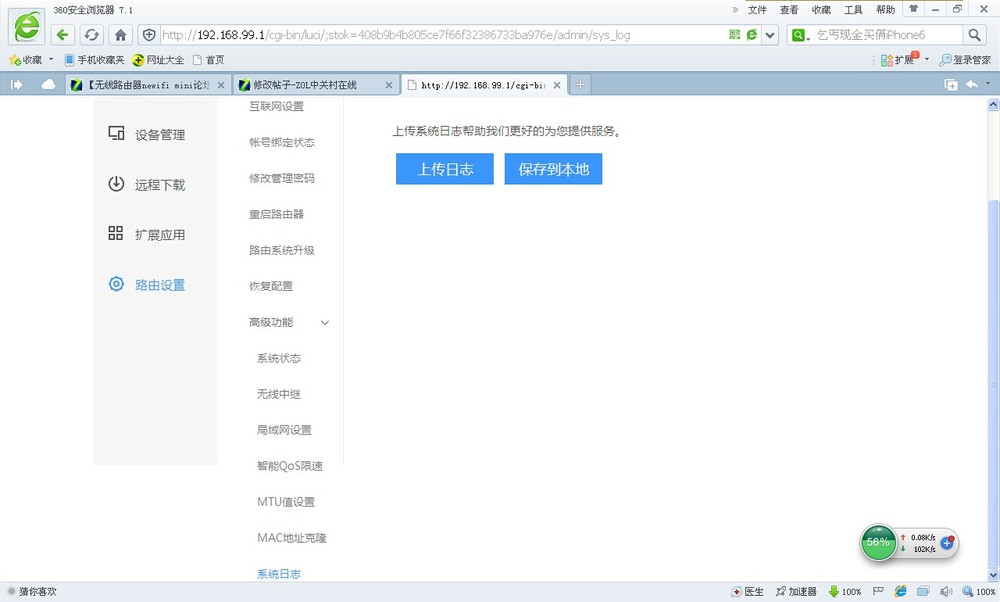Open 路由系统升级 submenu item
This screenshot has width=1000, height=602.
[x=282, y=250]
